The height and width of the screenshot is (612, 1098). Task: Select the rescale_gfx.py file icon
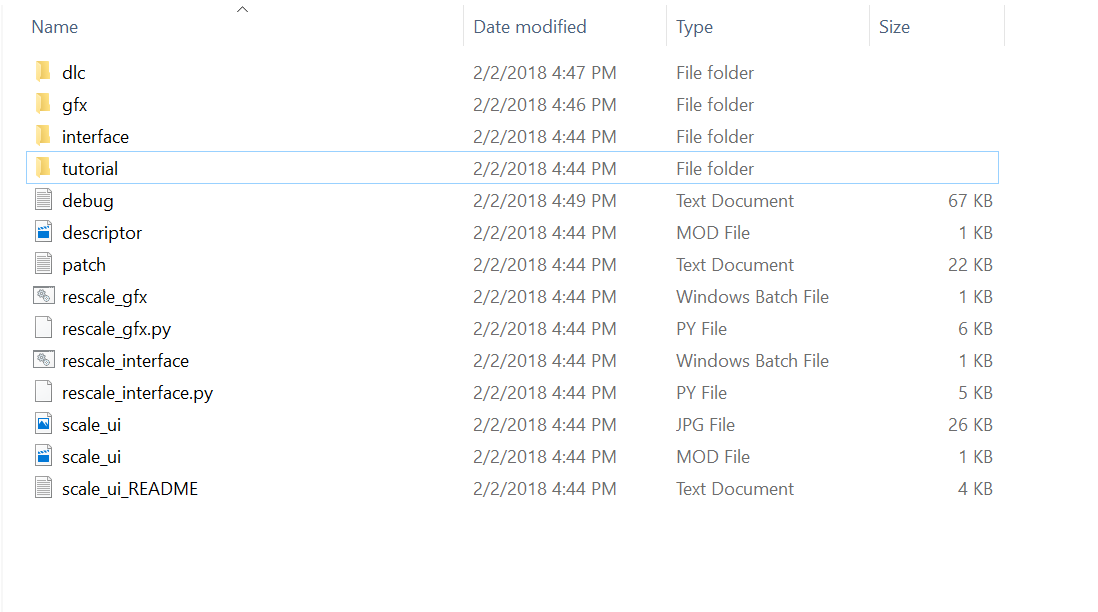[x=43, y=329]
